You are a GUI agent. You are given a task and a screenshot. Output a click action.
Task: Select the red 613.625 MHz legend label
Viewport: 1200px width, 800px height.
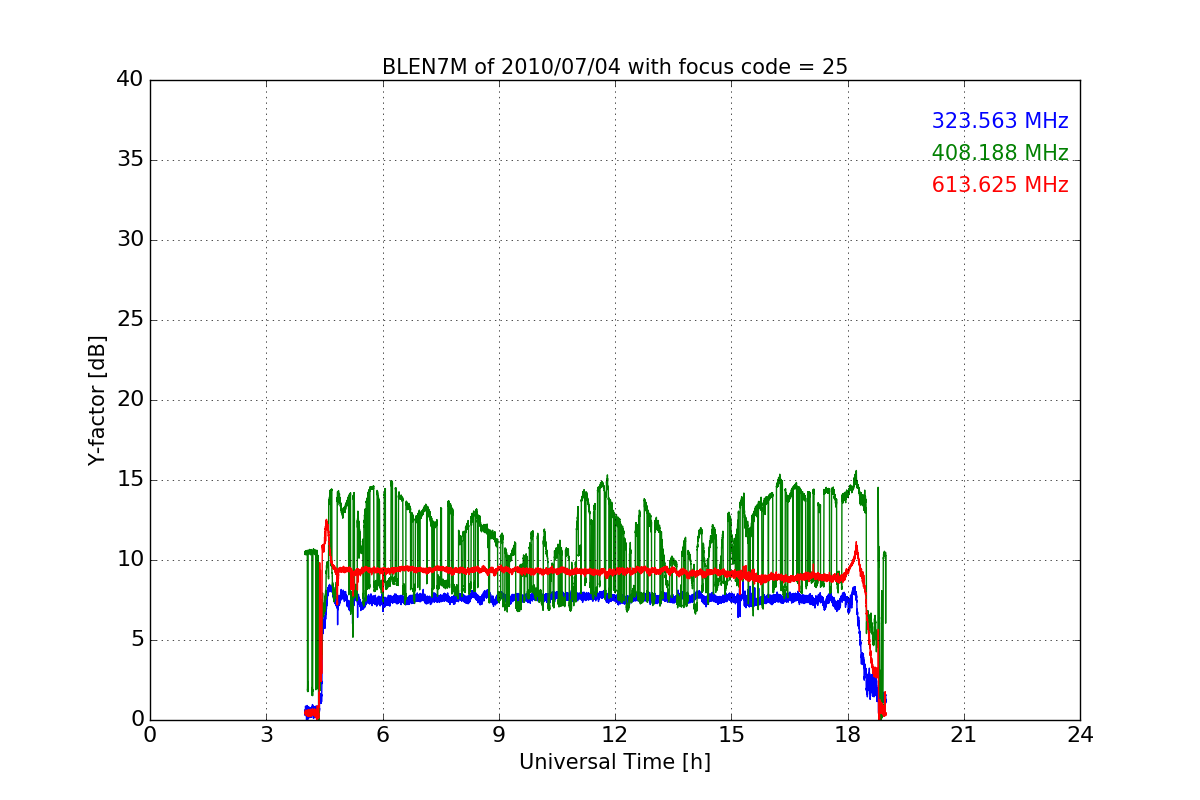click(1000, 185)
